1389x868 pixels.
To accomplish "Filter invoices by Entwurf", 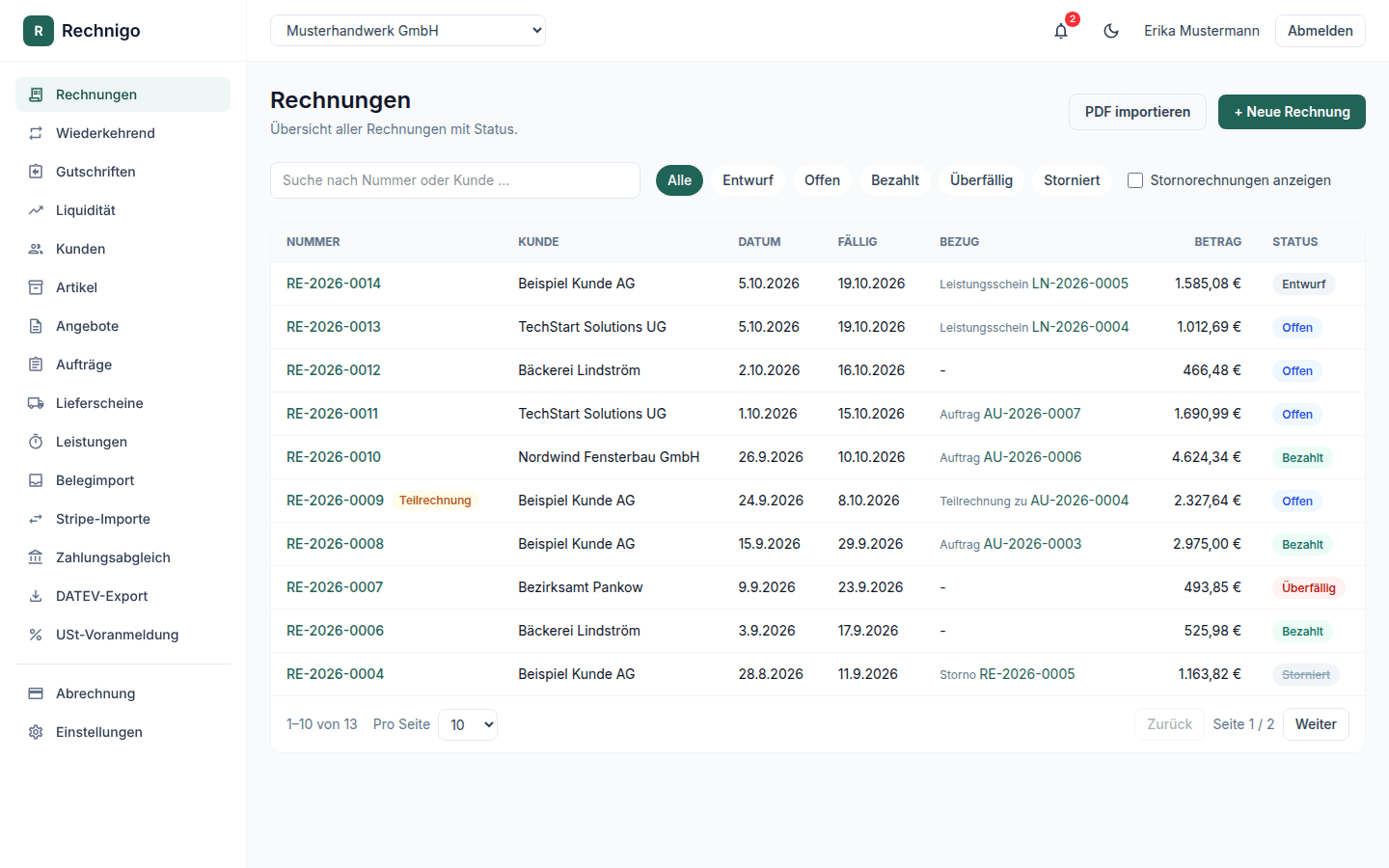I will pyautogui.click(x=749, y=180).
